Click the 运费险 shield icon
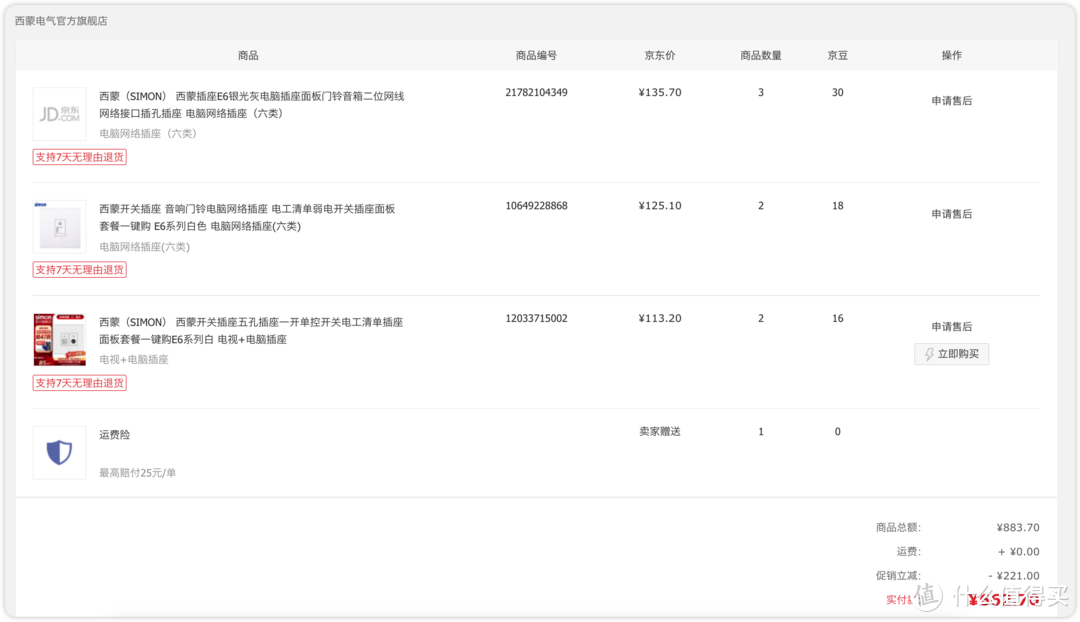The height and width of the screenshot is (622, 1080). 59,453
